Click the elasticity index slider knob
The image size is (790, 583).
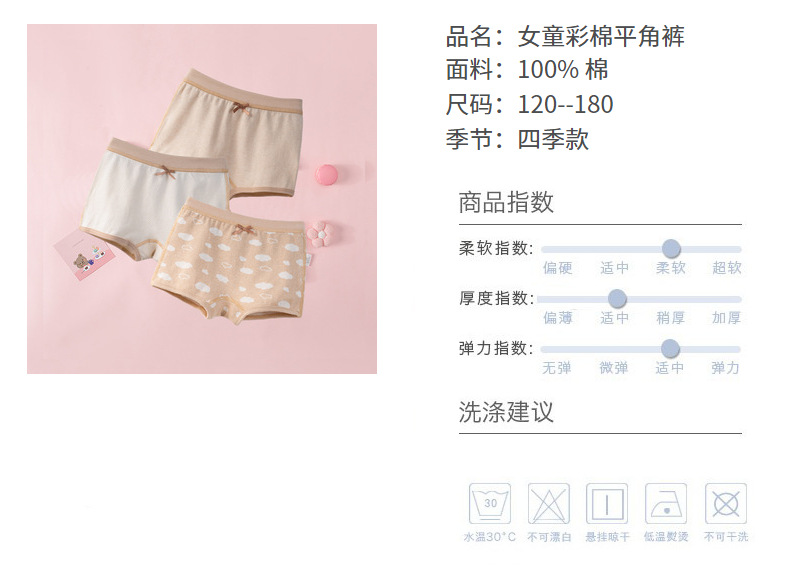(670, 348)
